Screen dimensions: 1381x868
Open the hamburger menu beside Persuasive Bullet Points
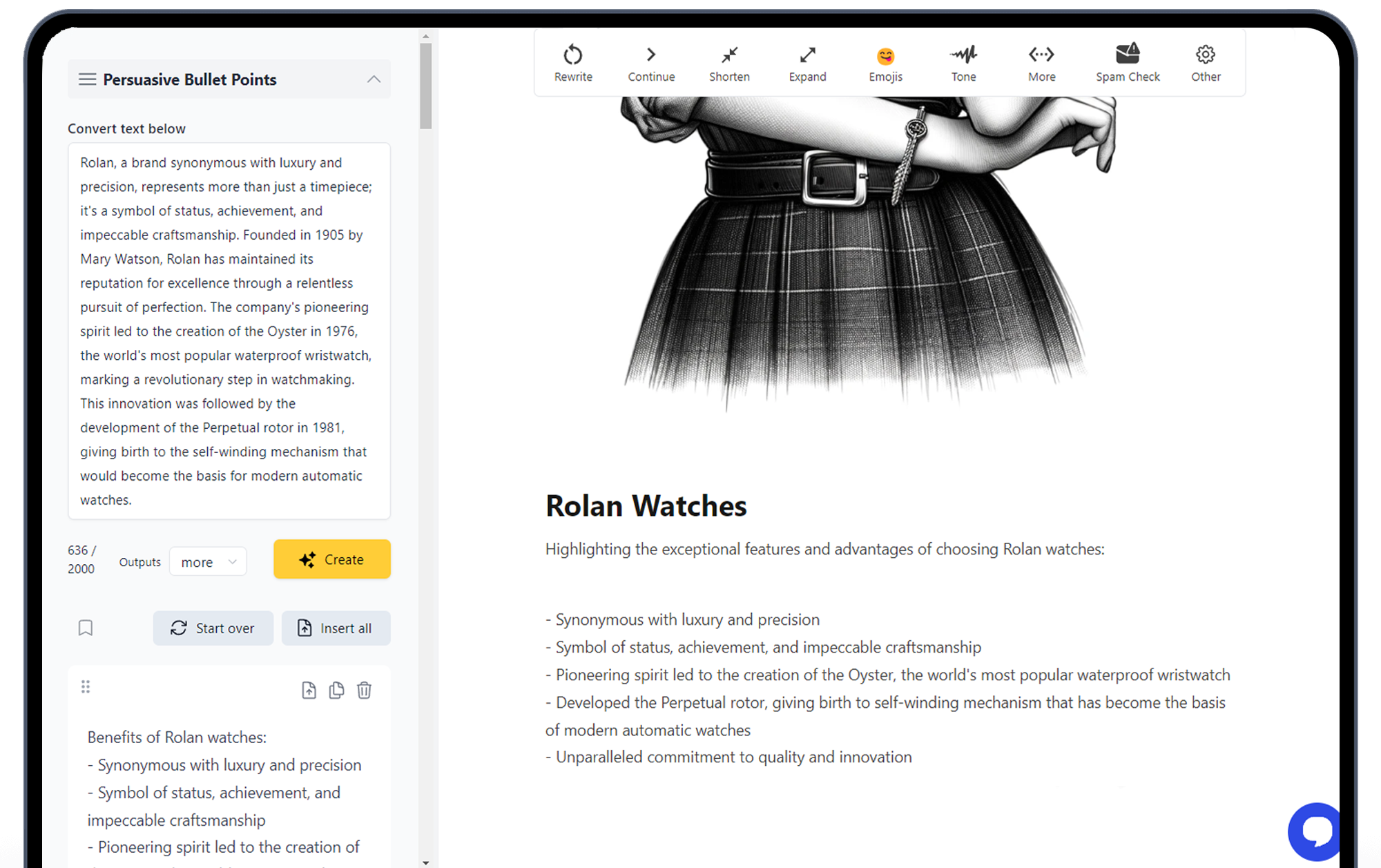click(87, 79)
